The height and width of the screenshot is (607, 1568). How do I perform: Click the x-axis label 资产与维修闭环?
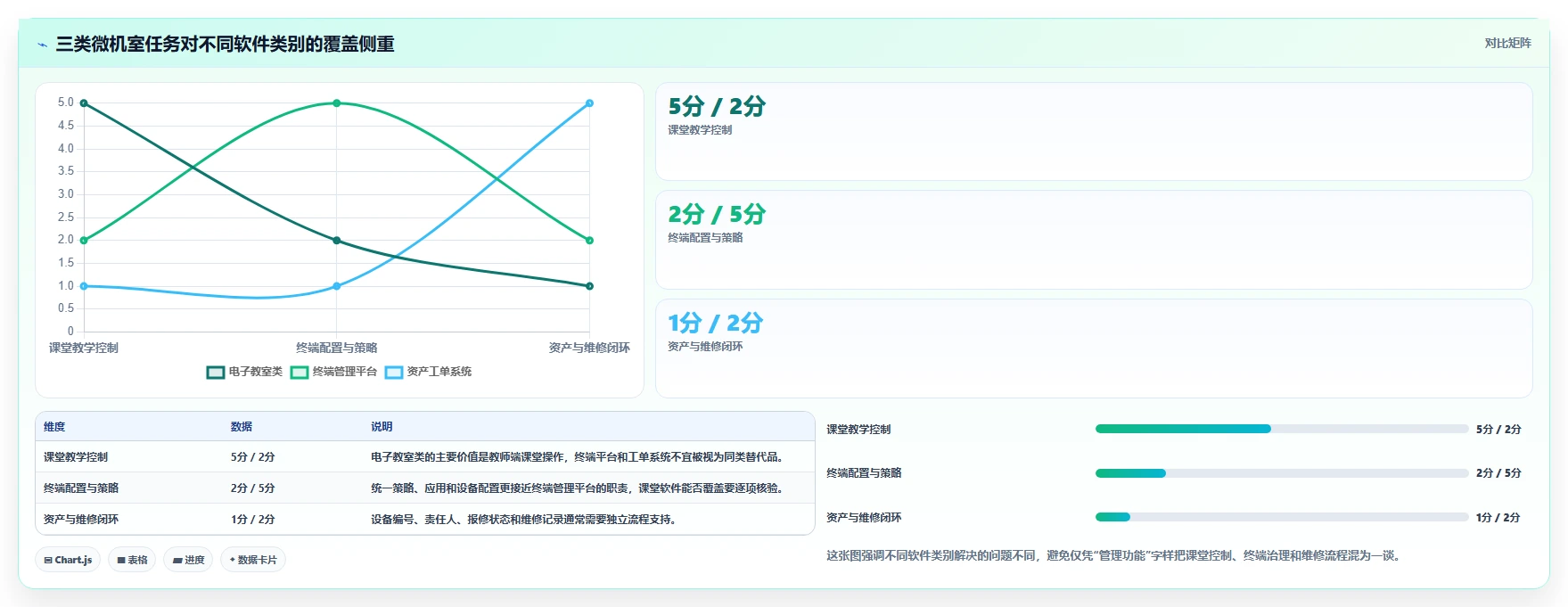(589, 348)
